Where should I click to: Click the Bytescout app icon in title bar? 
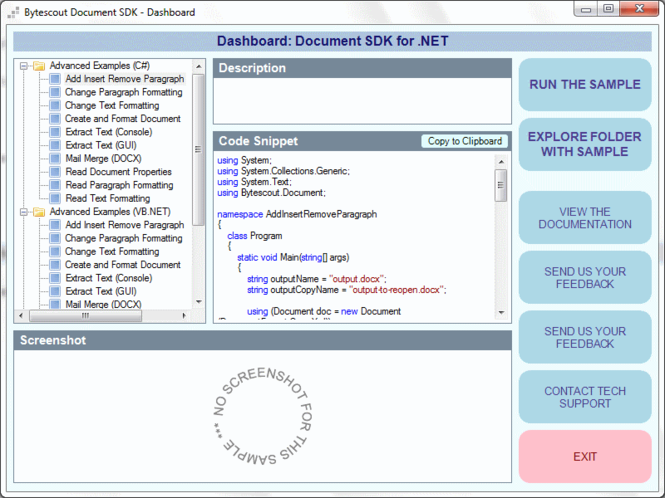tap(14, 13)
